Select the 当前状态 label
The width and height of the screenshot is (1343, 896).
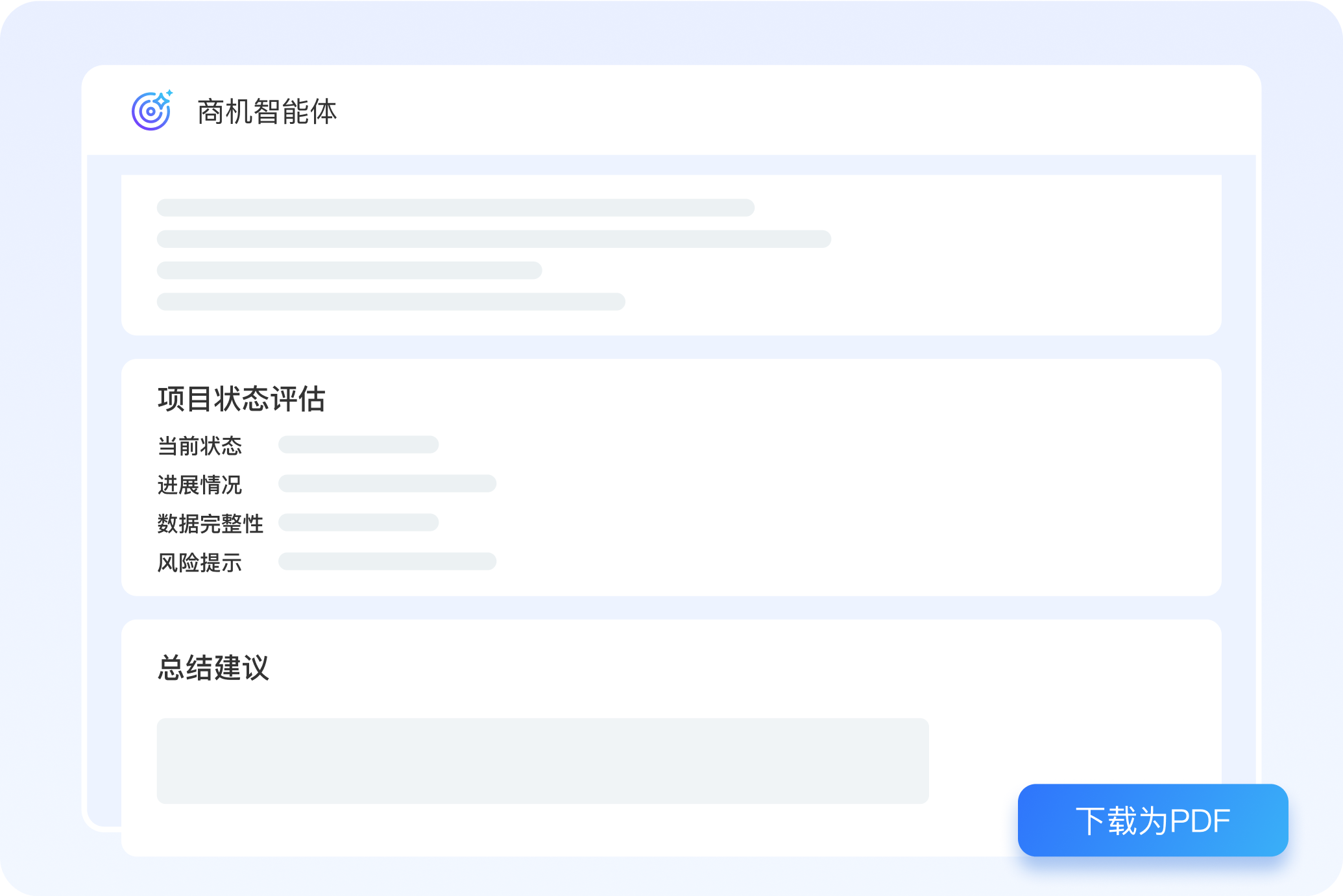point(200,446)
